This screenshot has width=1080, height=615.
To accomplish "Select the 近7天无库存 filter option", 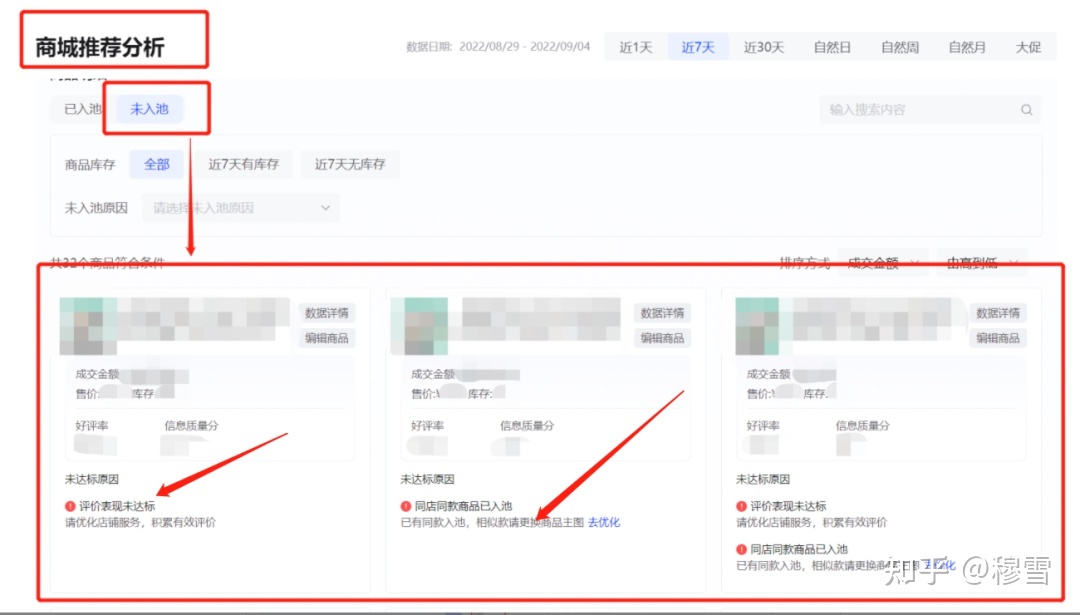I will click(x=350, y=165).
